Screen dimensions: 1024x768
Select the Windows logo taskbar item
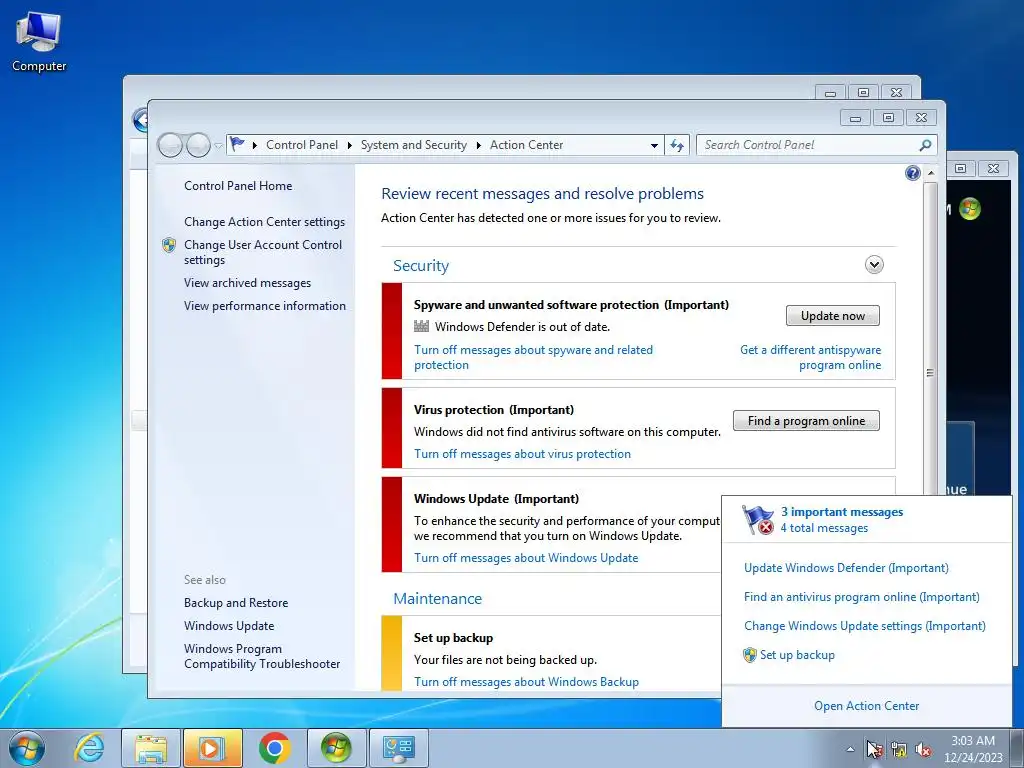(336, 748)
